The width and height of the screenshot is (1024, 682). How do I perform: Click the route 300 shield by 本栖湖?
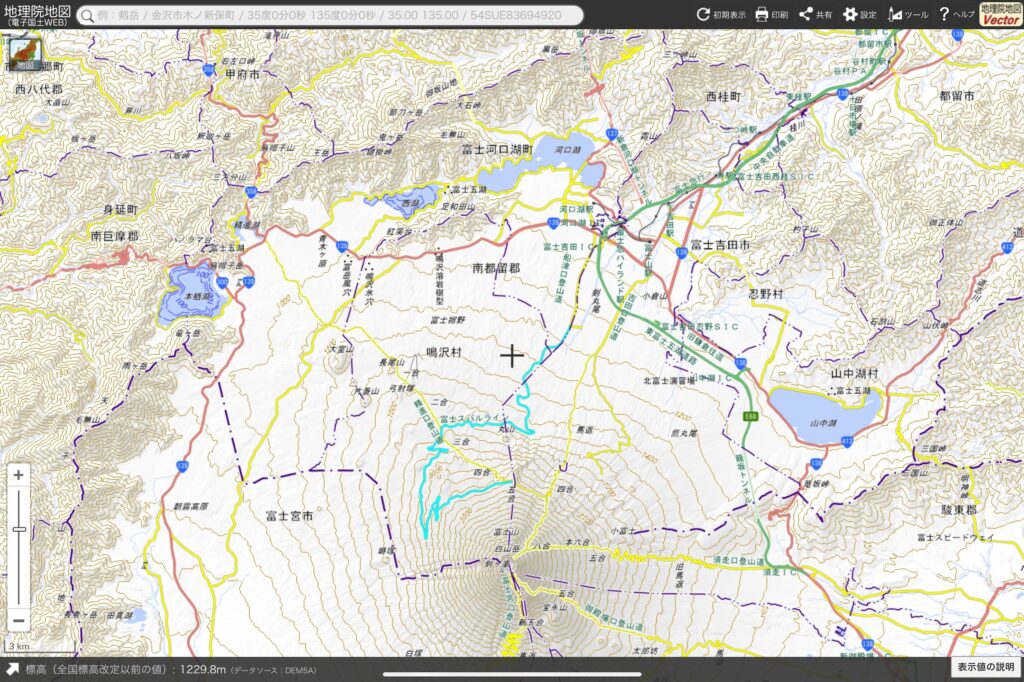(222, 282)
